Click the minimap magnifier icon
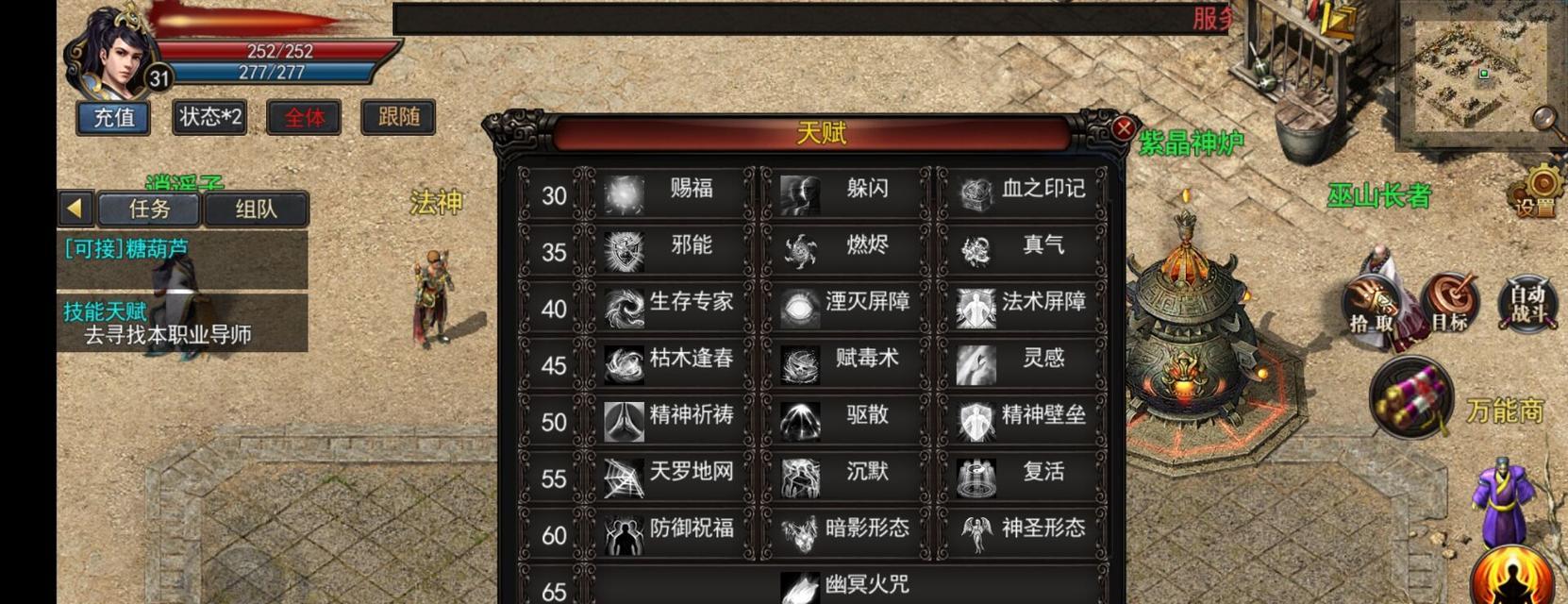Image resolution: width=1568 pixels, height=604 pixels. point(1543,121)
